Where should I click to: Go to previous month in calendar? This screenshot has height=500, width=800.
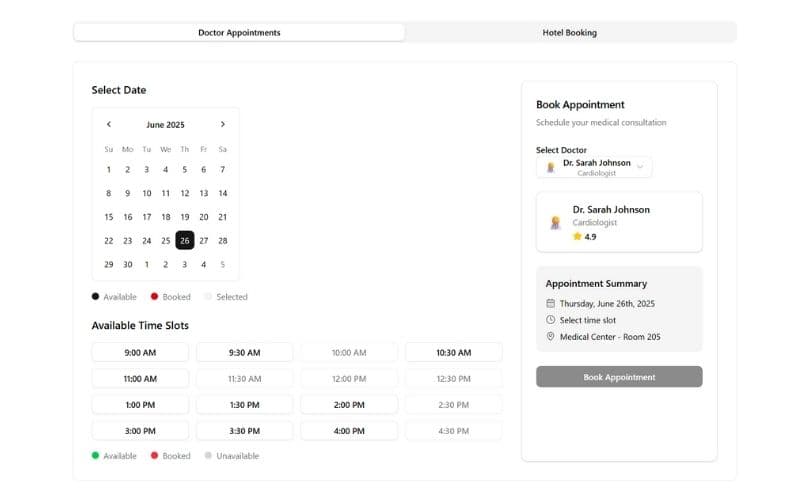[109, 124]
